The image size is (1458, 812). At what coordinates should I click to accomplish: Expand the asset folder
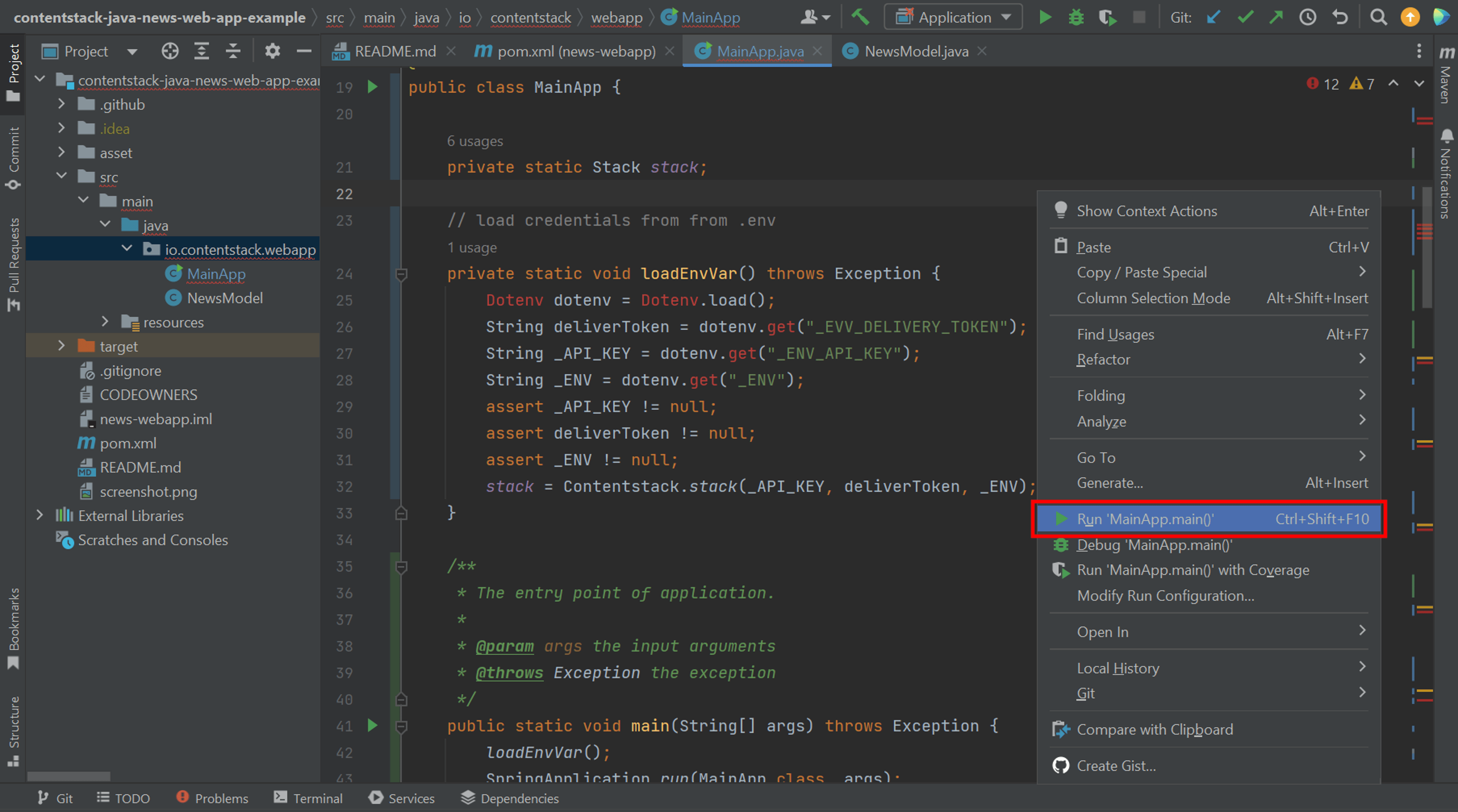(x=61, y=152)
